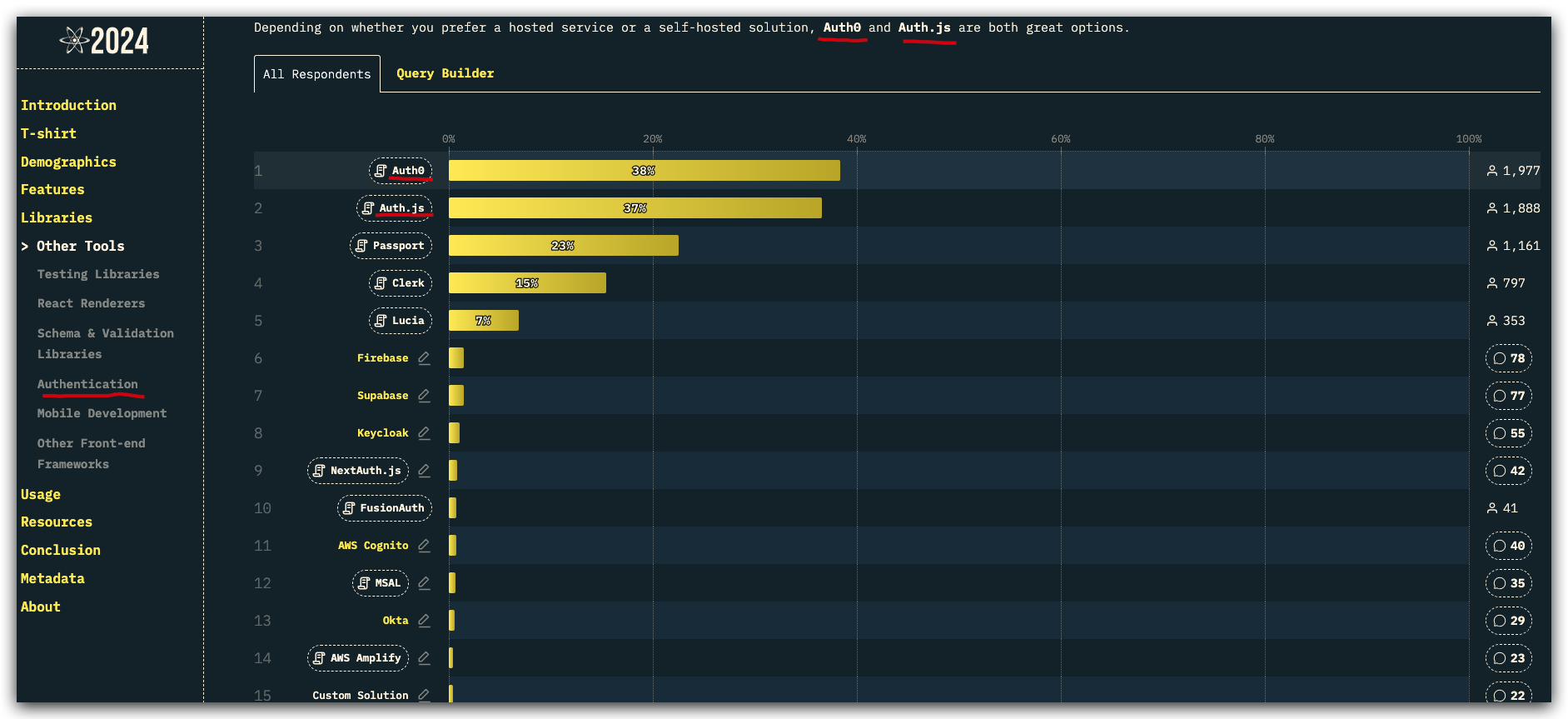Open the Resources section

tap(57, 522)
